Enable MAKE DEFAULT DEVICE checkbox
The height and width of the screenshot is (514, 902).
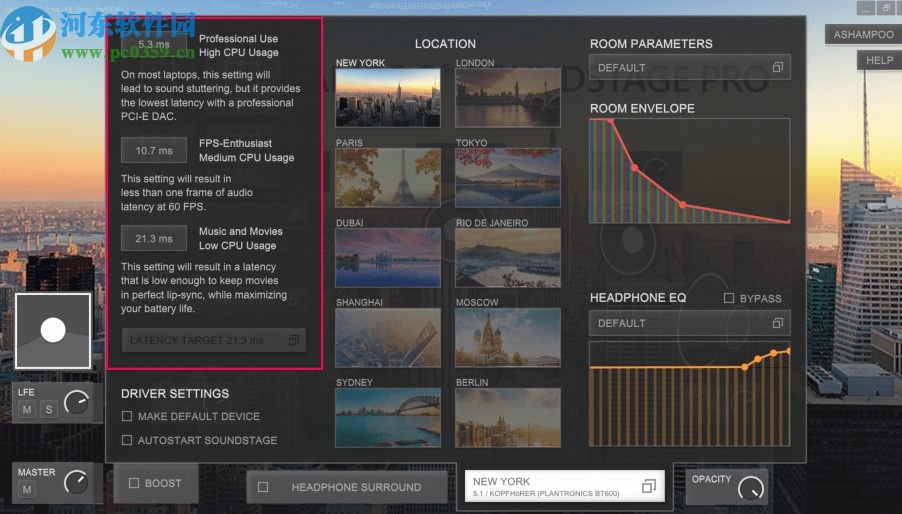pyautogui.click(x=127, y=416)
